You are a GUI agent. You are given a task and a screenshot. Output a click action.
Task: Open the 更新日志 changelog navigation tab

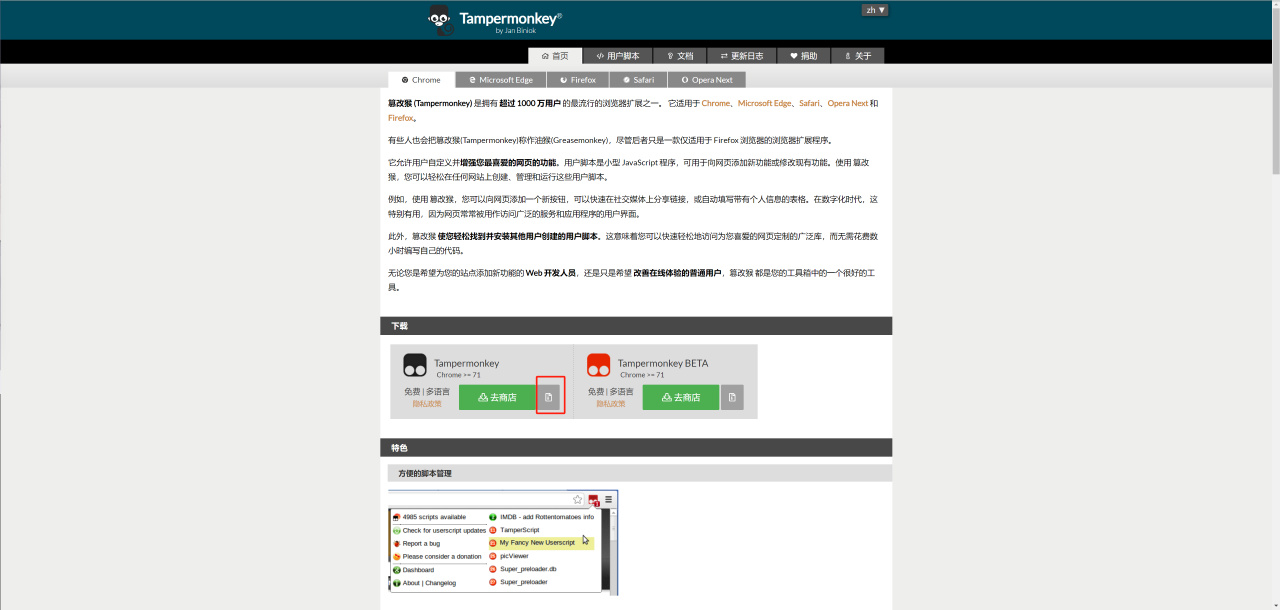click(x=742, y=56)
